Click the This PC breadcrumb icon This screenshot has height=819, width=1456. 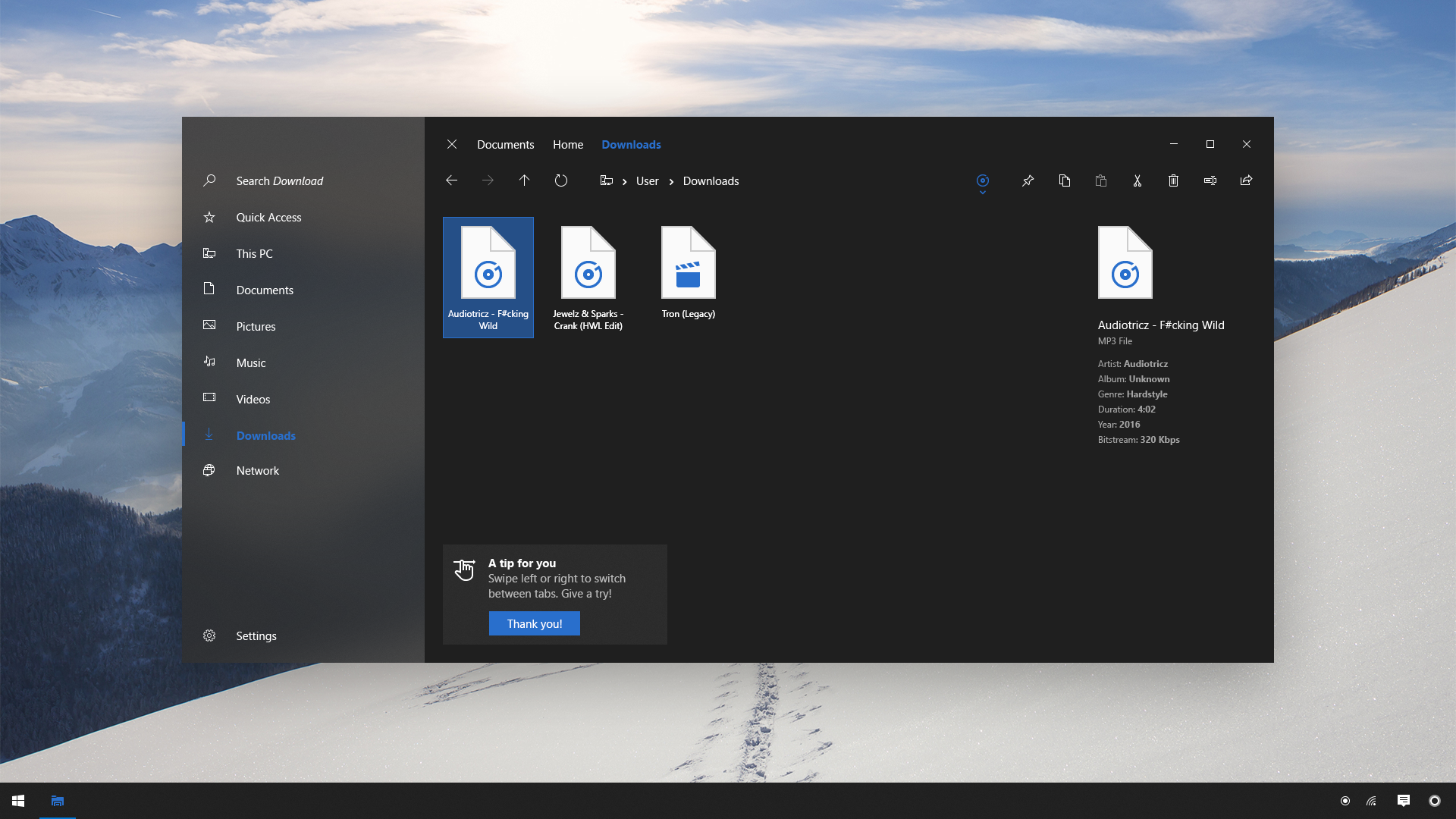click(x=607, y=180)
